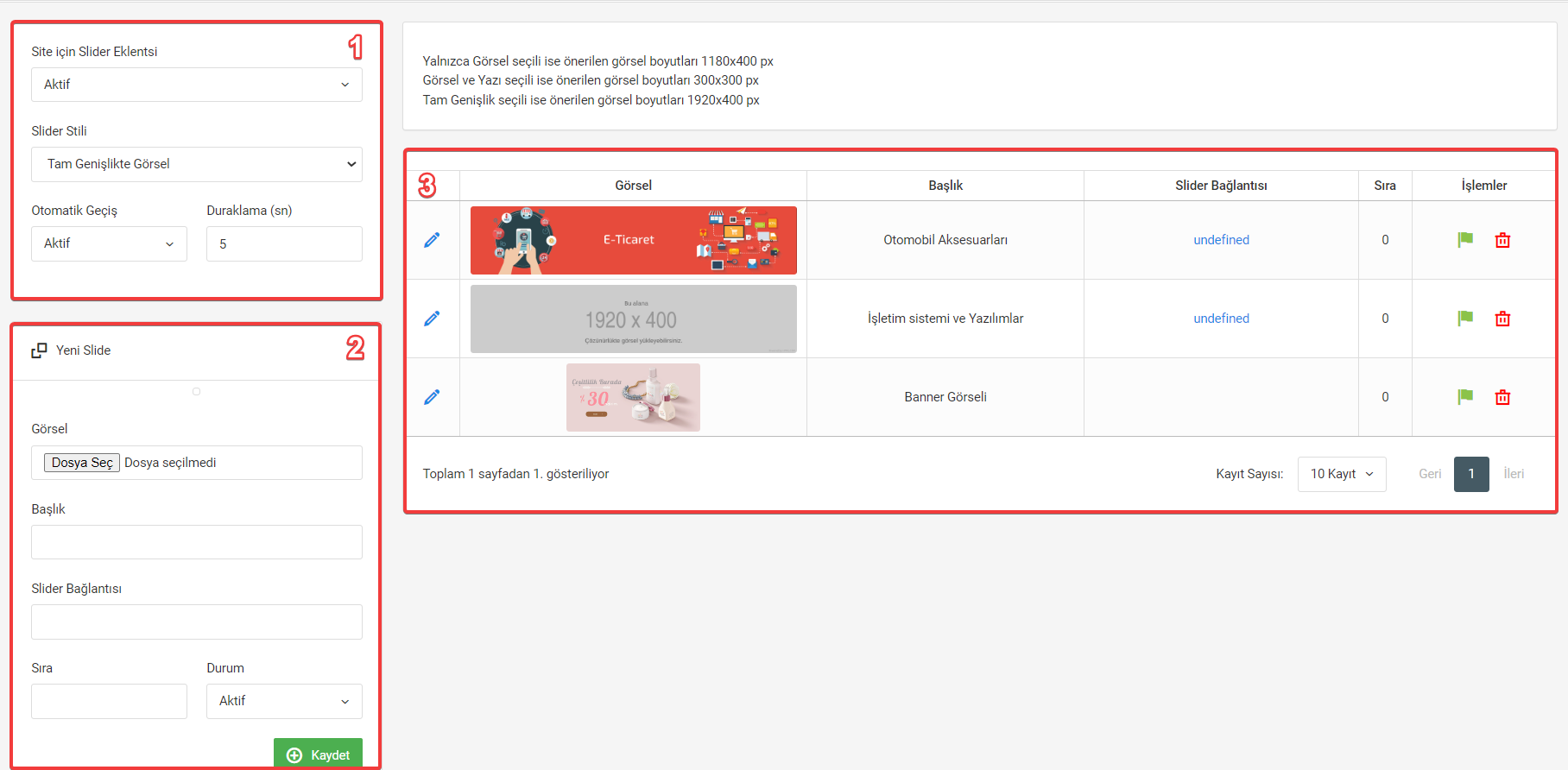Click the green Kaydet button

pyautogui.click(x=318, y=754)
